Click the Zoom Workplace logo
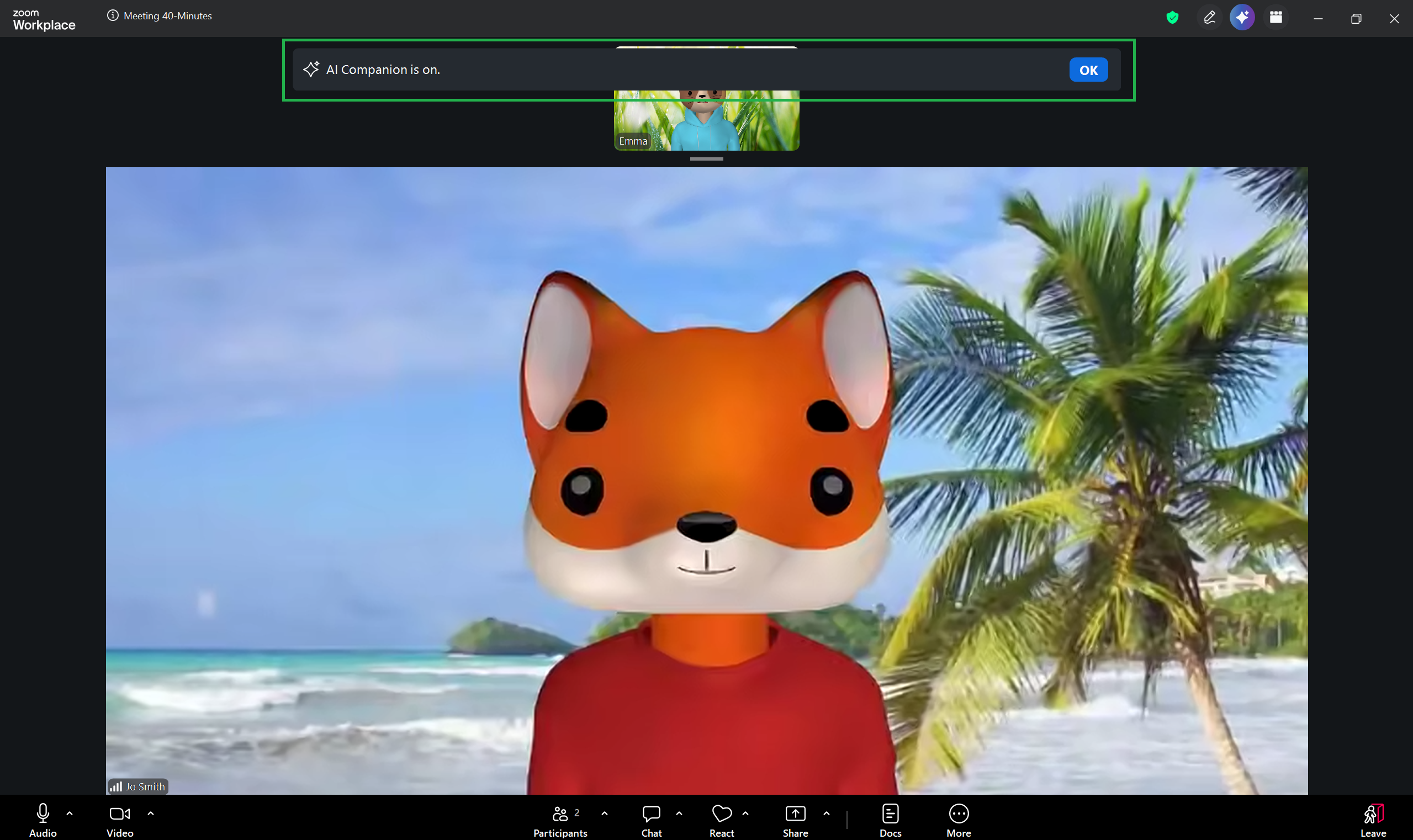1413x840 pixels. click(44, 20)
